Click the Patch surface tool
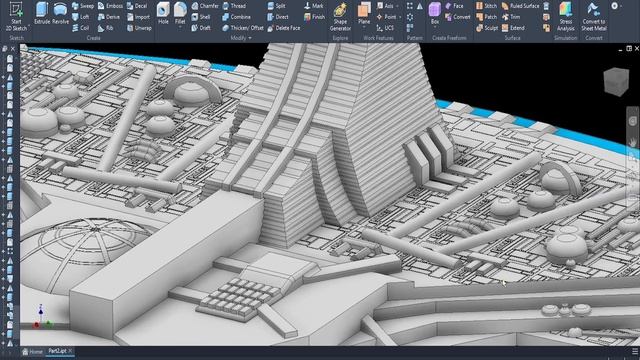640x360 pixels. point(487,17)
